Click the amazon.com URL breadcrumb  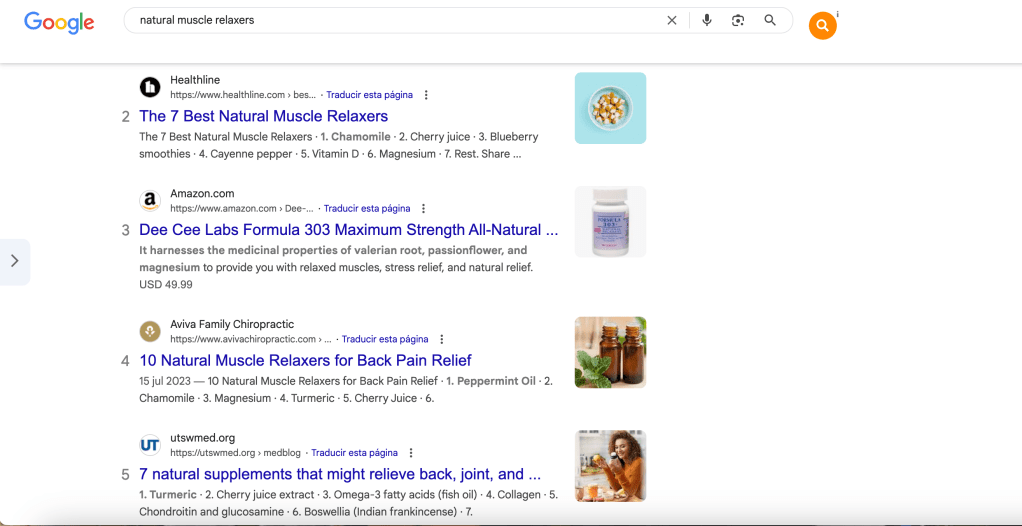(x=242, y=209)
